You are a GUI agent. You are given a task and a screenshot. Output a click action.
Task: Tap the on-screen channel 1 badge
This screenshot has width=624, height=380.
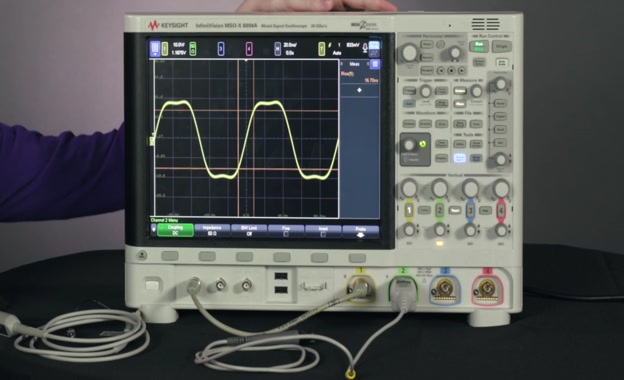click(x=165, y=49)
